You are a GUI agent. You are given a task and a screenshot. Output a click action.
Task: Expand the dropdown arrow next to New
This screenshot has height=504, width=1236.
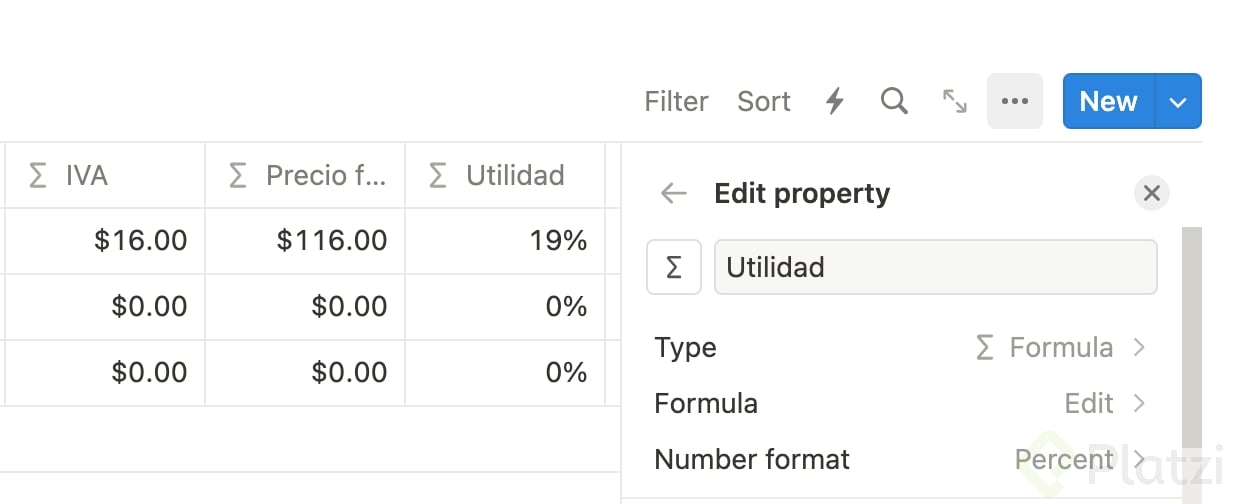tap(1178, 101)
